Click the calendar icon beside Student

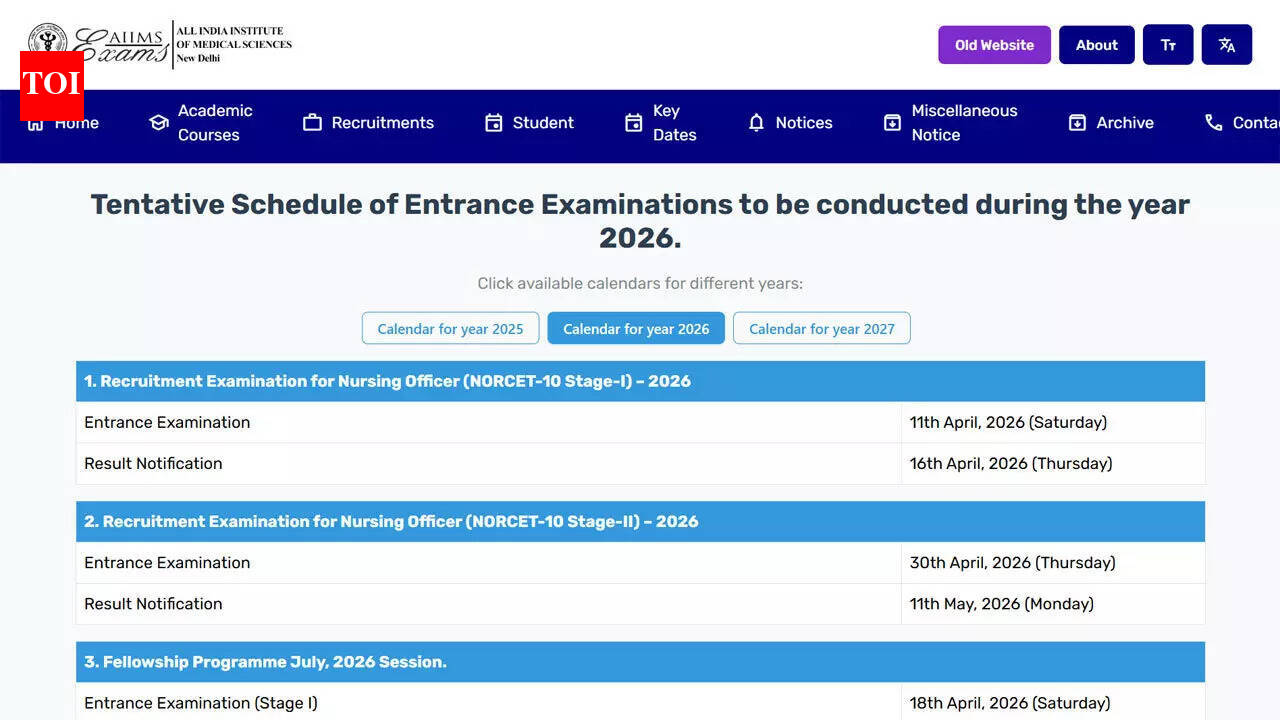(494, 122)
